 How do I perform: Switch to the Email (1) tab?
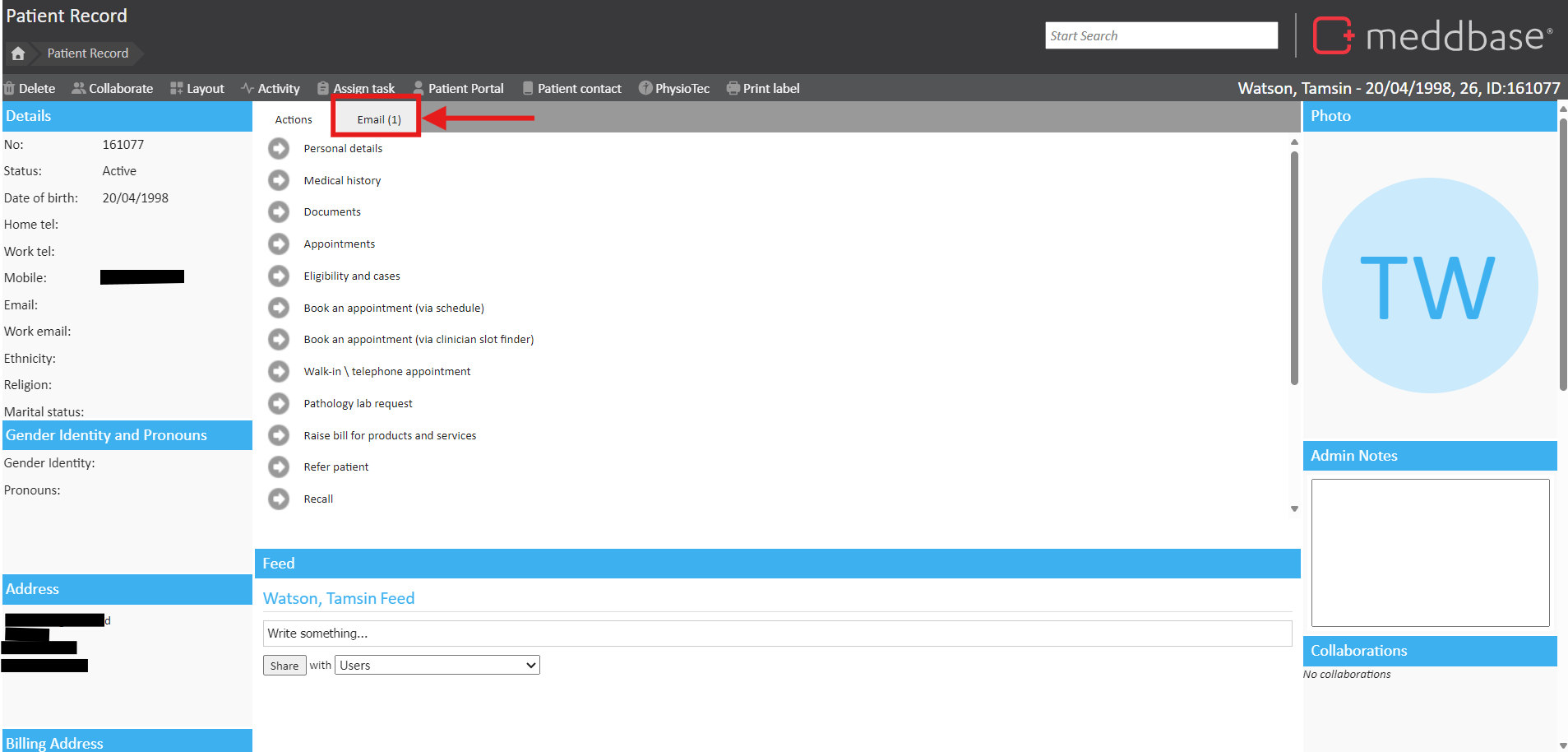[378, 119]
